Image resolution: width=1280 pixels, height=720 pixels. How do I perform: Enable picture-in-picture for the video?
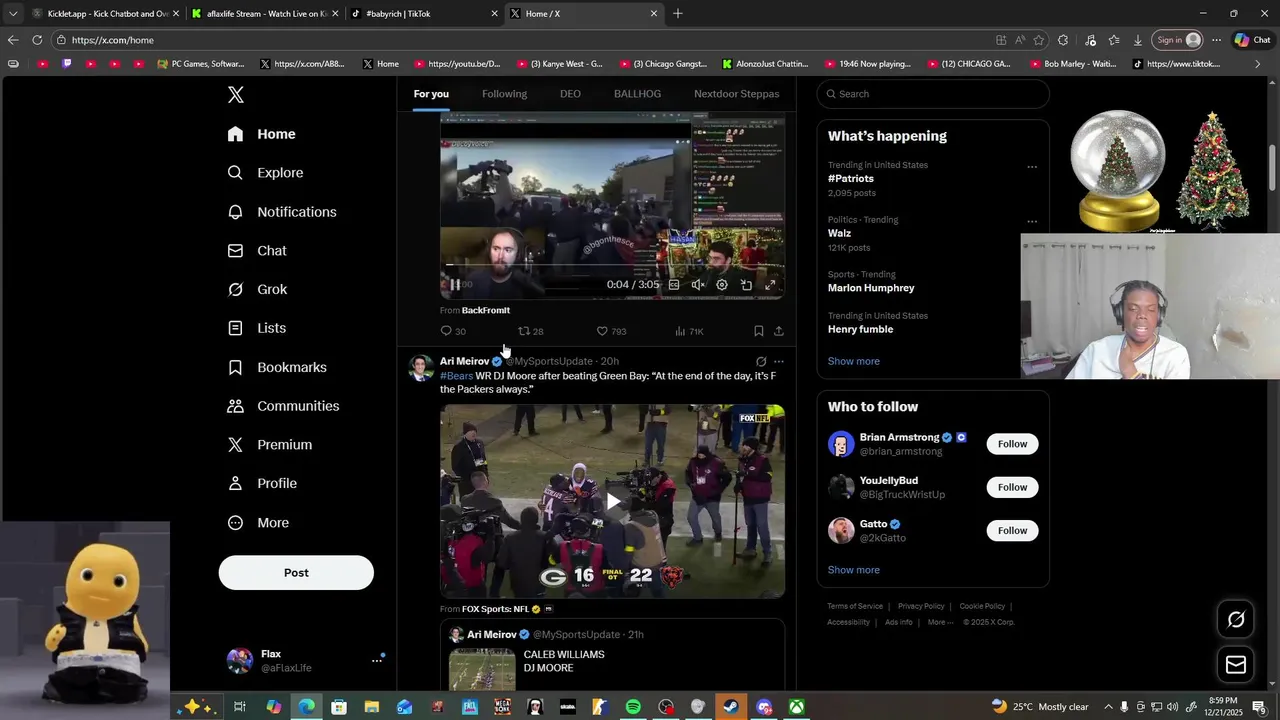click(746, 285)
